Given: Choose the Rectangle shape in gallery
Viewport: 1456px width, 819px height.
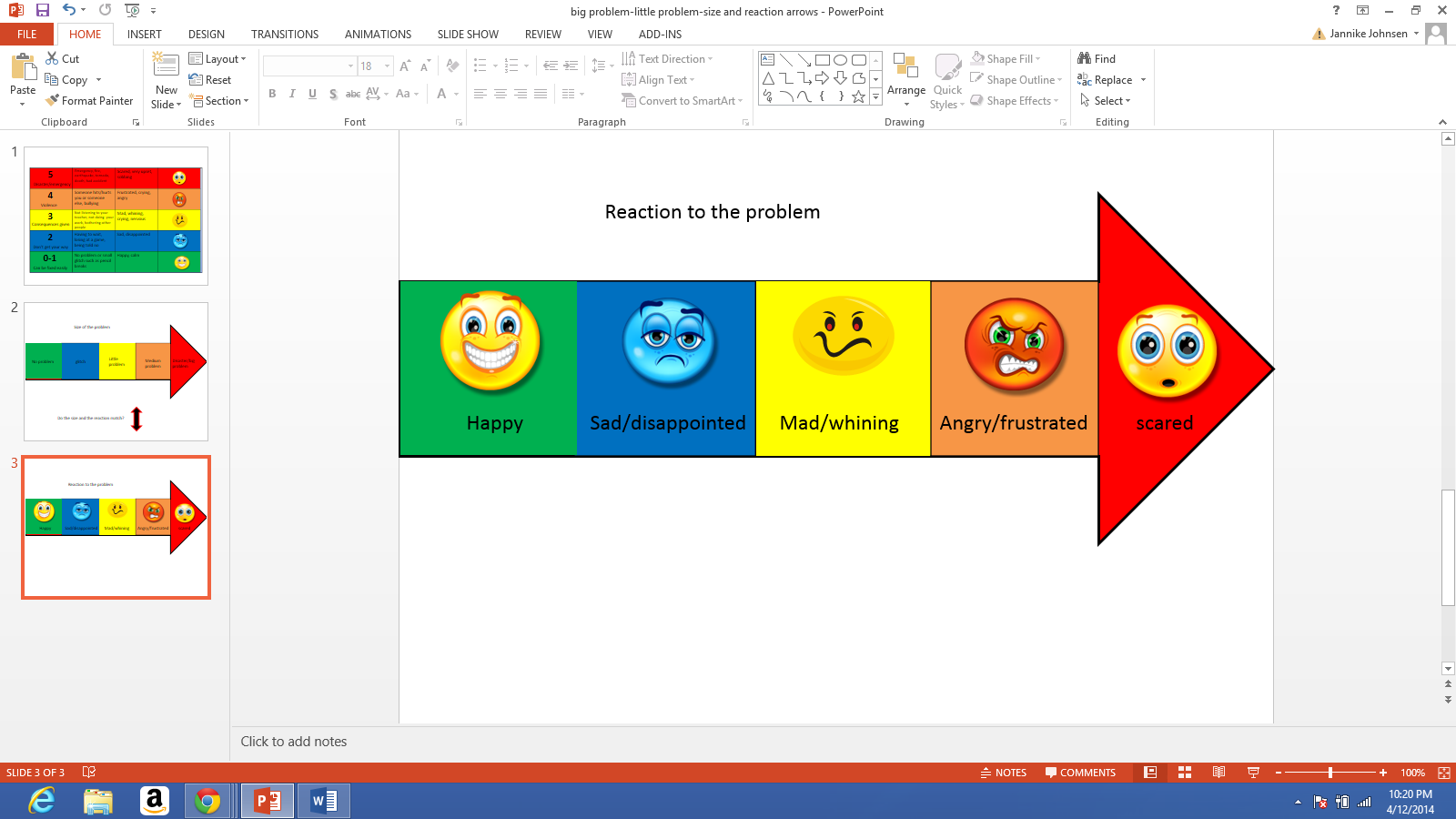Looking at the screenshot, I should click(x=823, y=60).
